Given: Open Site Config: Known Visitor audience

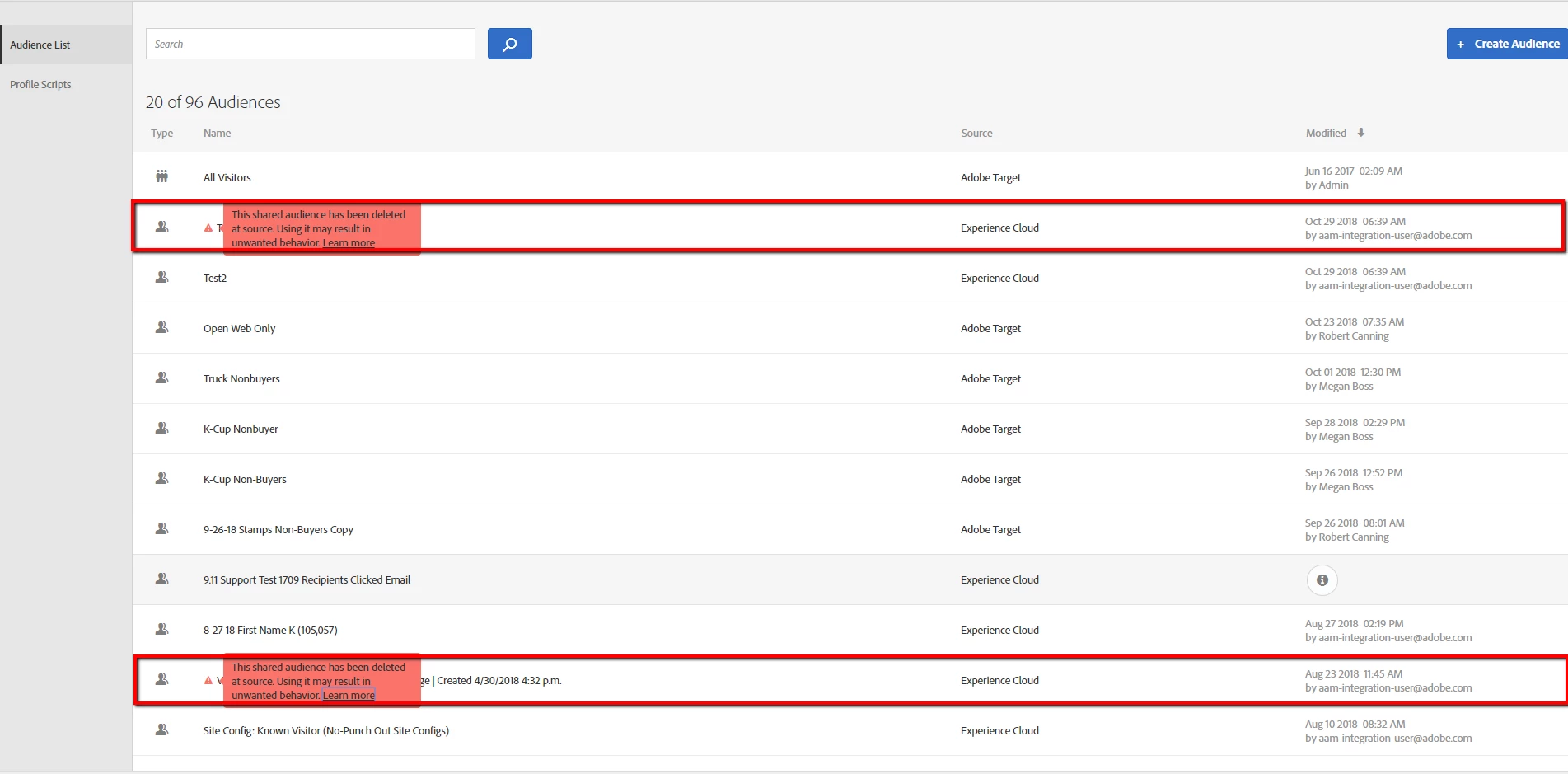Looking at the screenshot, I should click(x=326, y=730).
